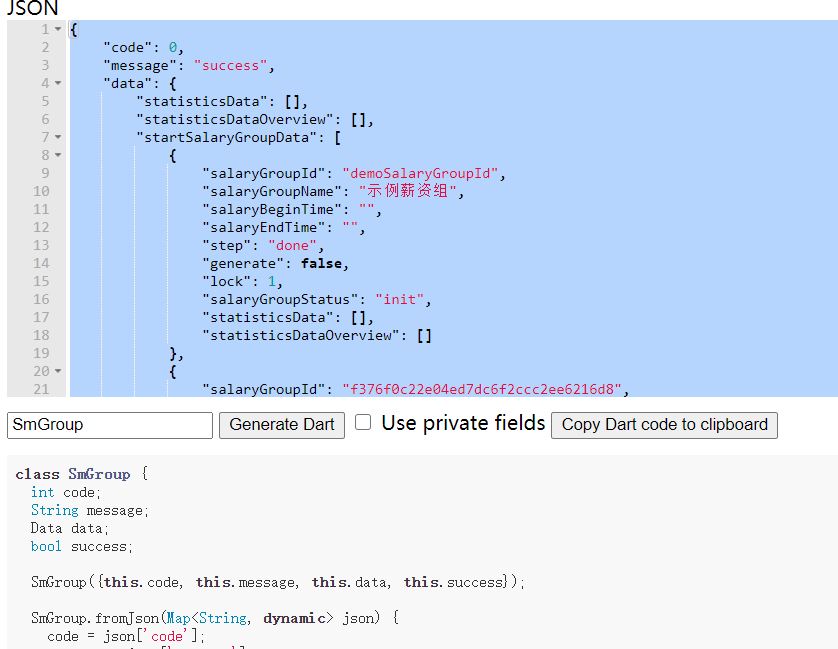
Task: Fold the second salary group object at line 20
Action: [58, 371]
